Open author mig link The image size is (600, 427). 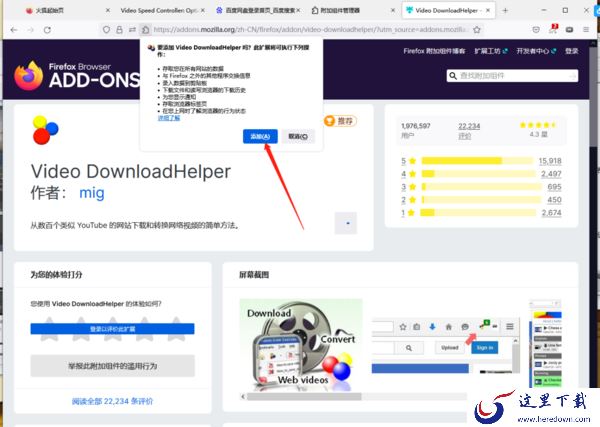(x=92, y=192)
